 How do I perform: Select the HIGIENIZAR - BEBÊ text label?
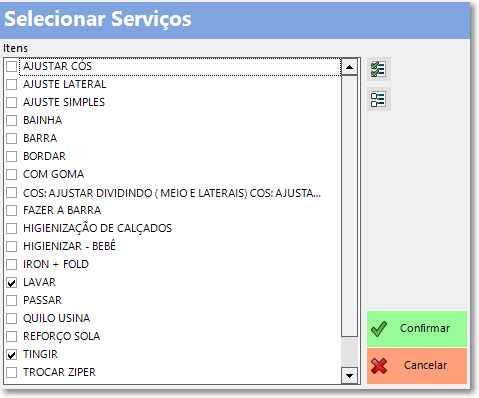coord(69,246)
